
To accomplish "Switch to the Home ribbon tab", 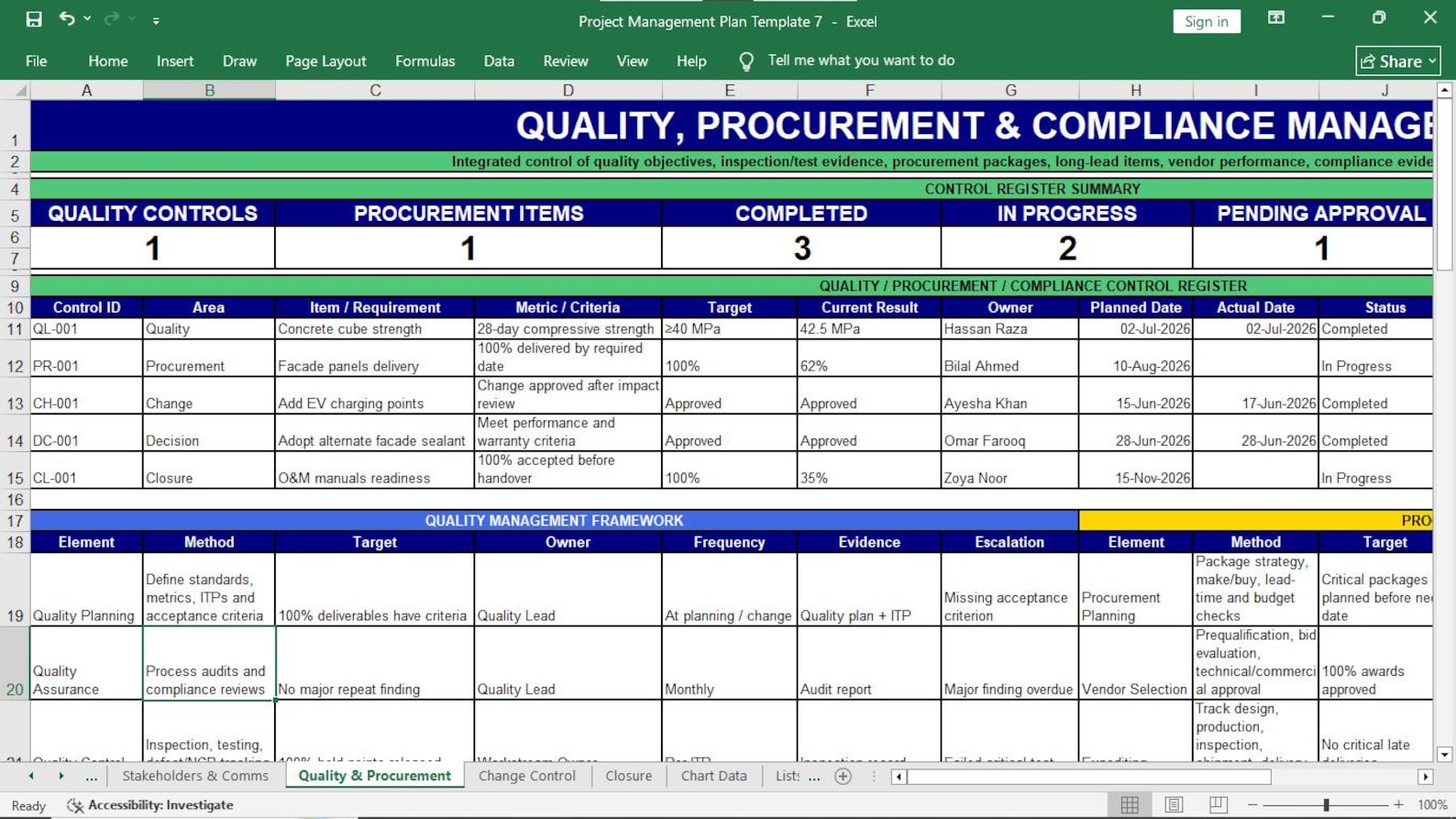I will click(108, 61).
